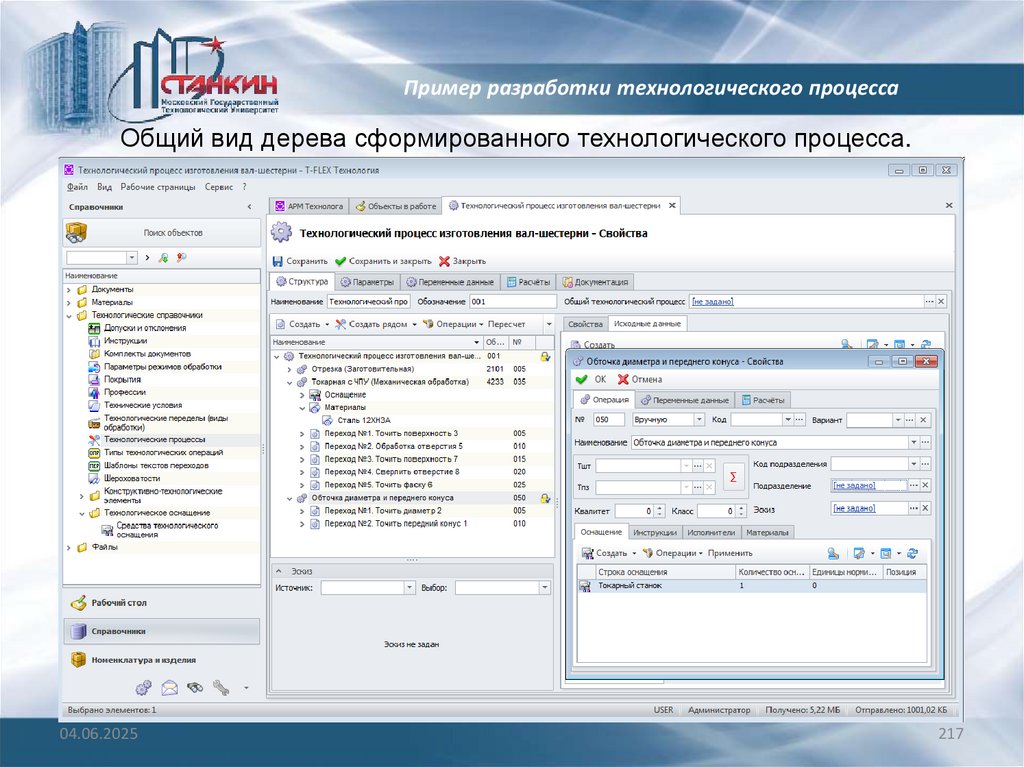
Task: Expand the Документы folder
Action: click(69, 289)
